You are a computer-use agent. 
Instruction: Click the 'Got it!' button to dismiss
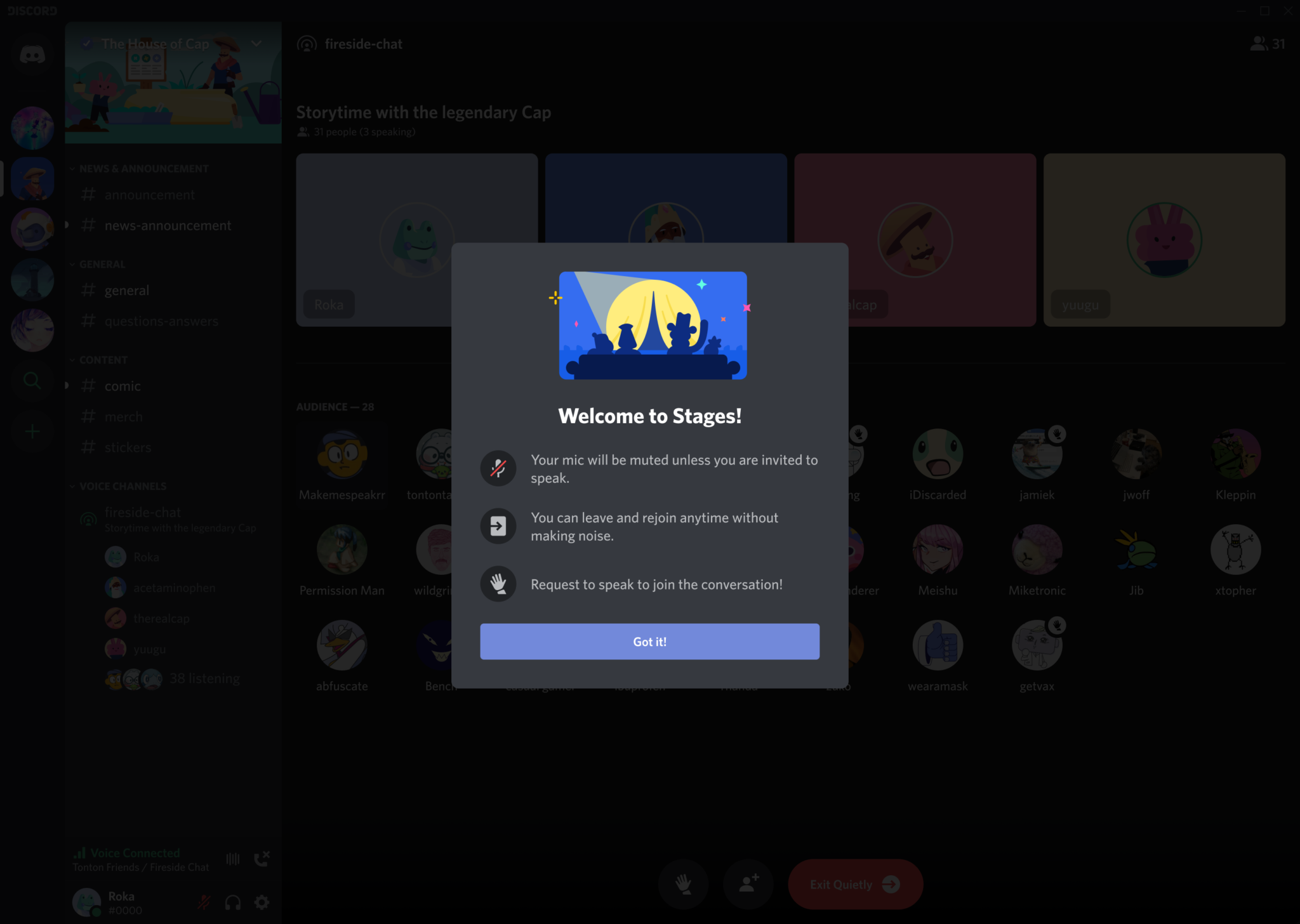tap(650, 641)
